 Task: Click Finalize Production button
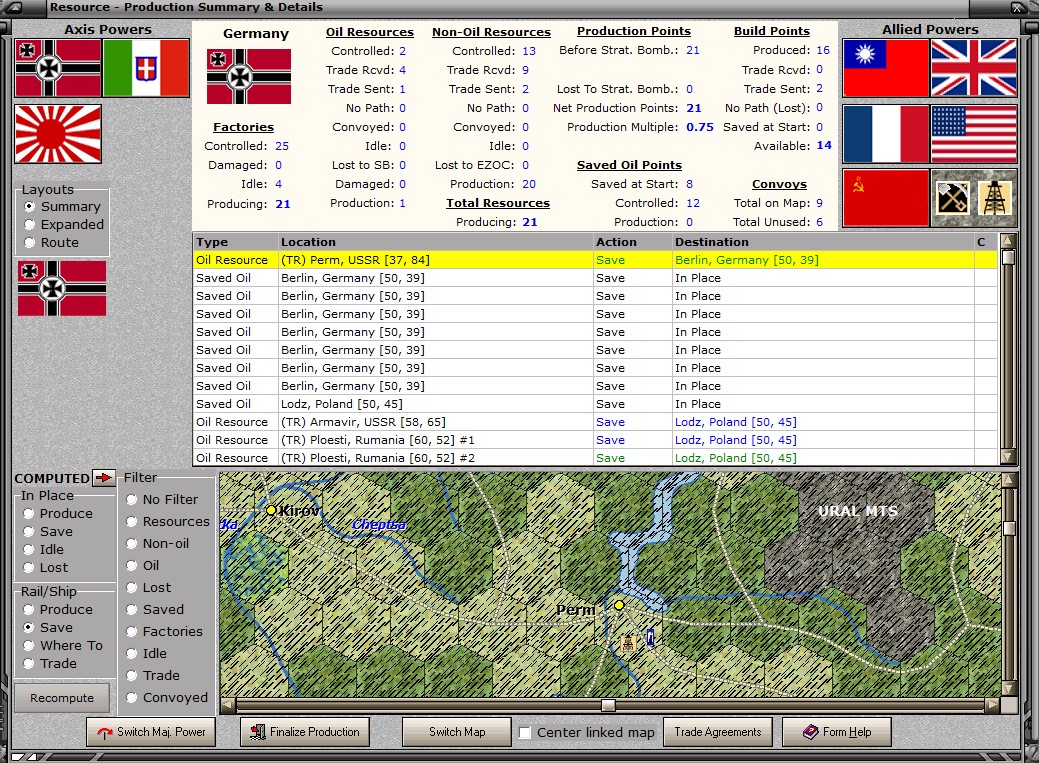tap(305, 732)
